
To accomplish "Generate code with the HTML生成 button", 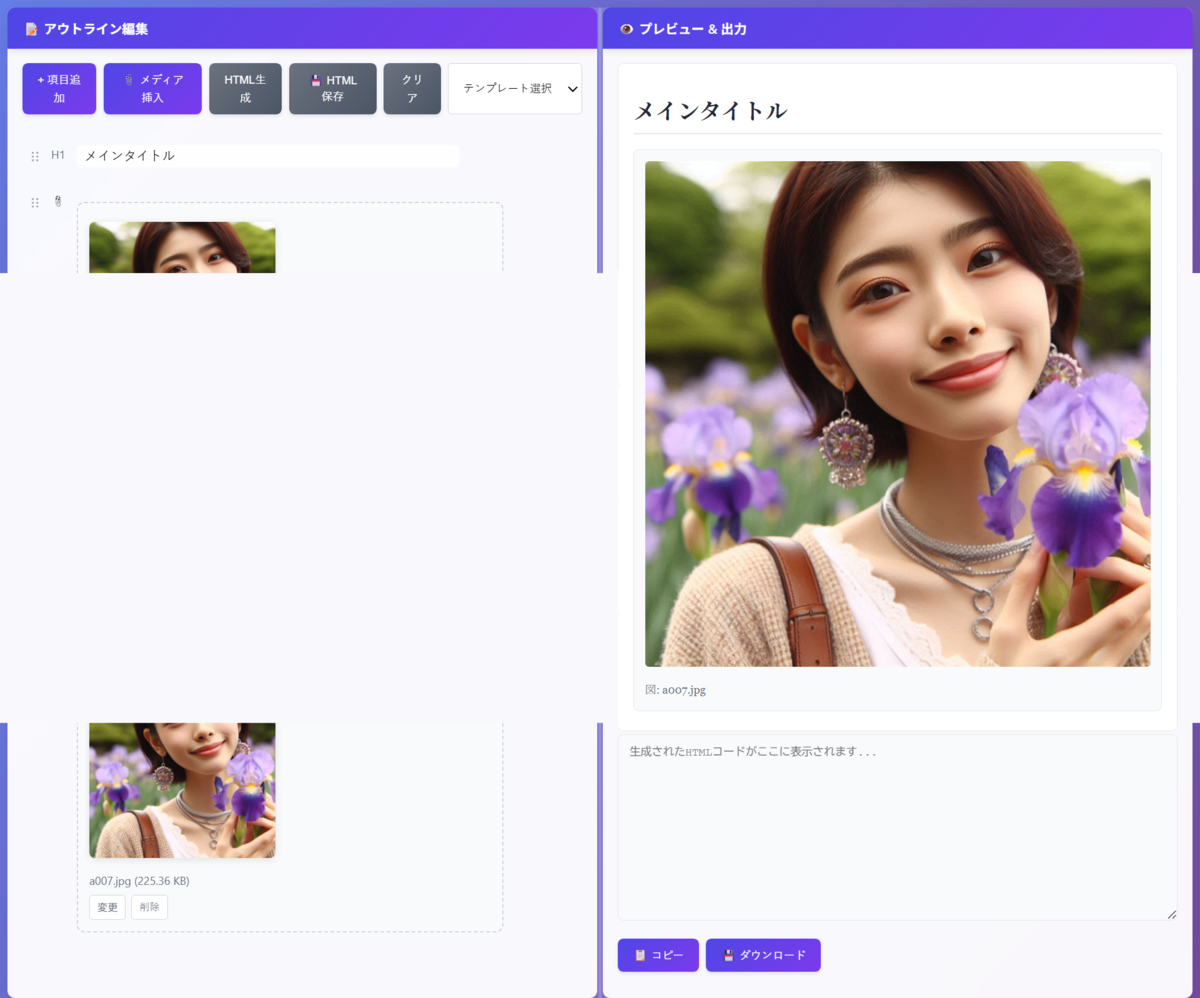I will point(245,89).
